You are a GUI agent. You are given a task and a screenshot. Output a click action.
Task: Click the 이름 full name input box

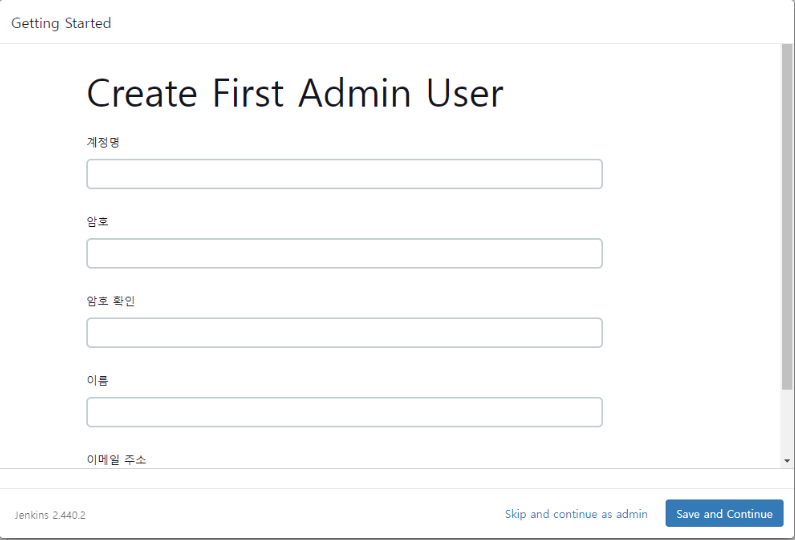coord(344,412)
